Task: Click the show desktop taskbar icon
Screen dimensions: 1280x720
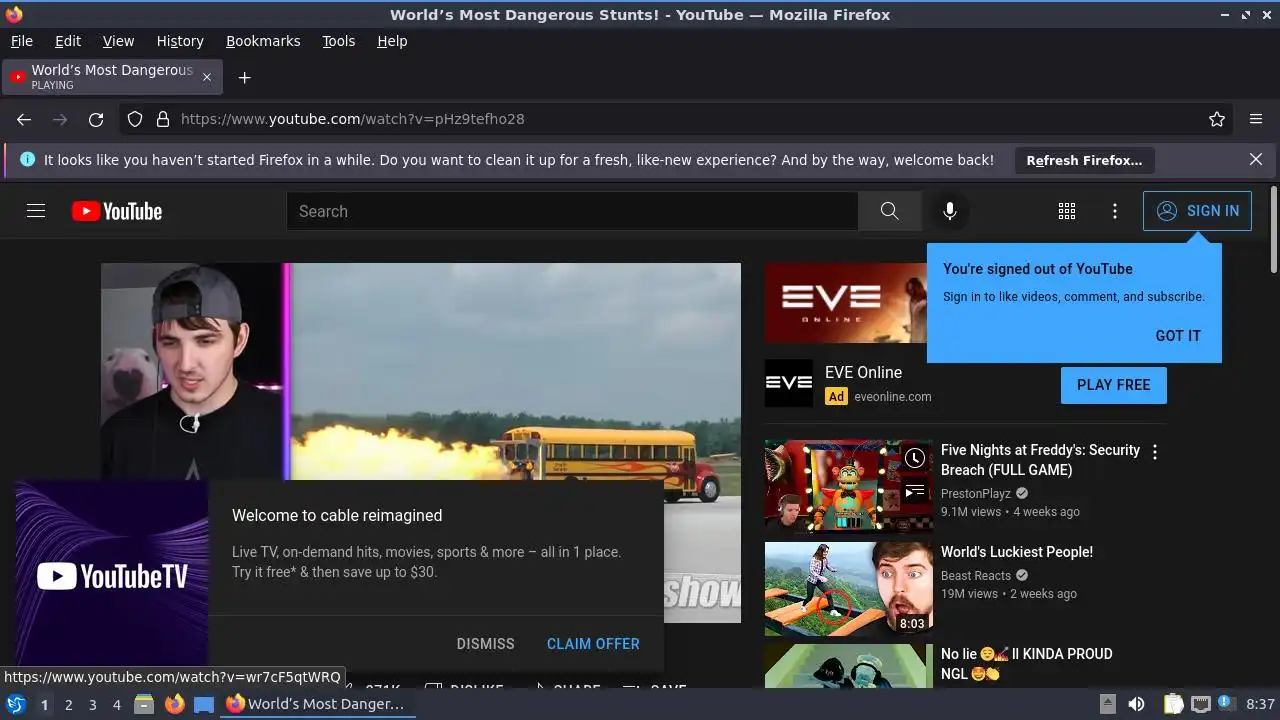Action: pos(204,704)
